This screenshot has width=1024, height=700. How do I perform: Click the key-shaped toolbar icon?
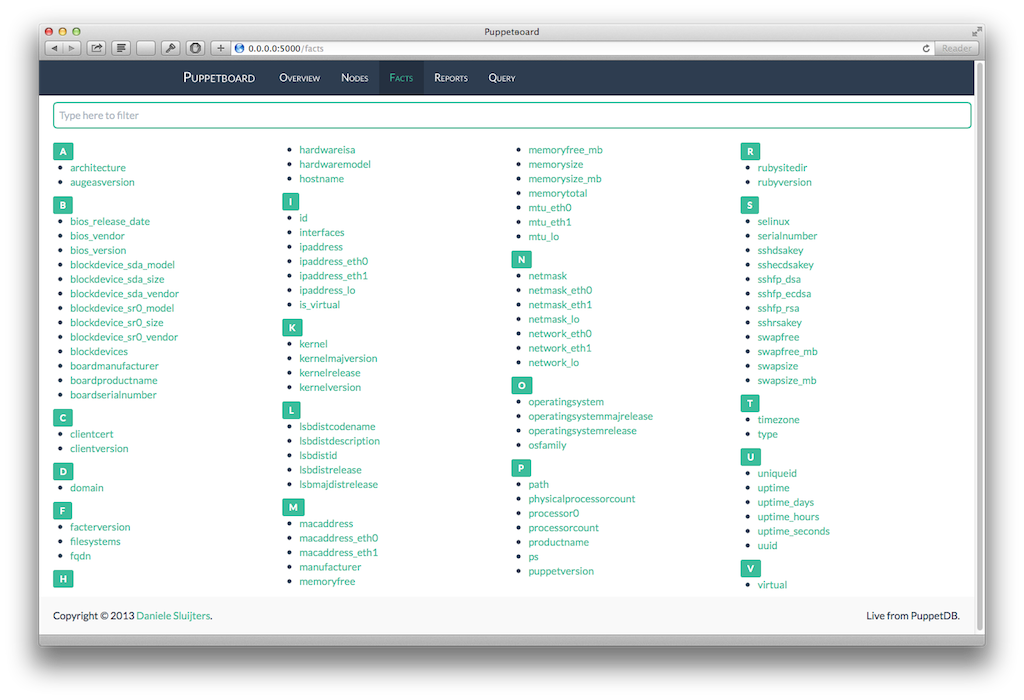point(170,48)
